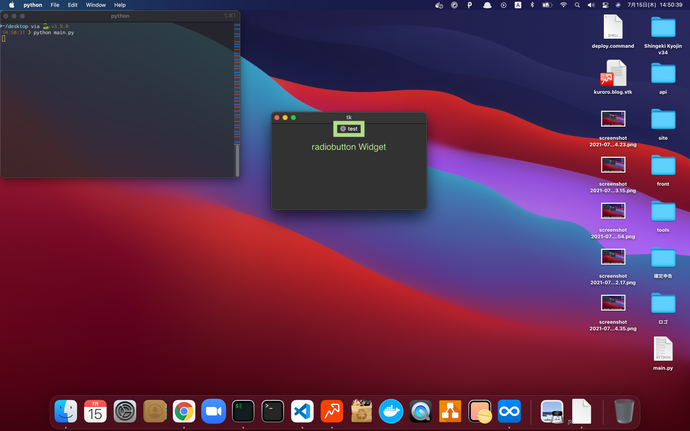Launch Docker from the Dock
The width and height of the screenshot is (690, 431).
tap(391, 411)
